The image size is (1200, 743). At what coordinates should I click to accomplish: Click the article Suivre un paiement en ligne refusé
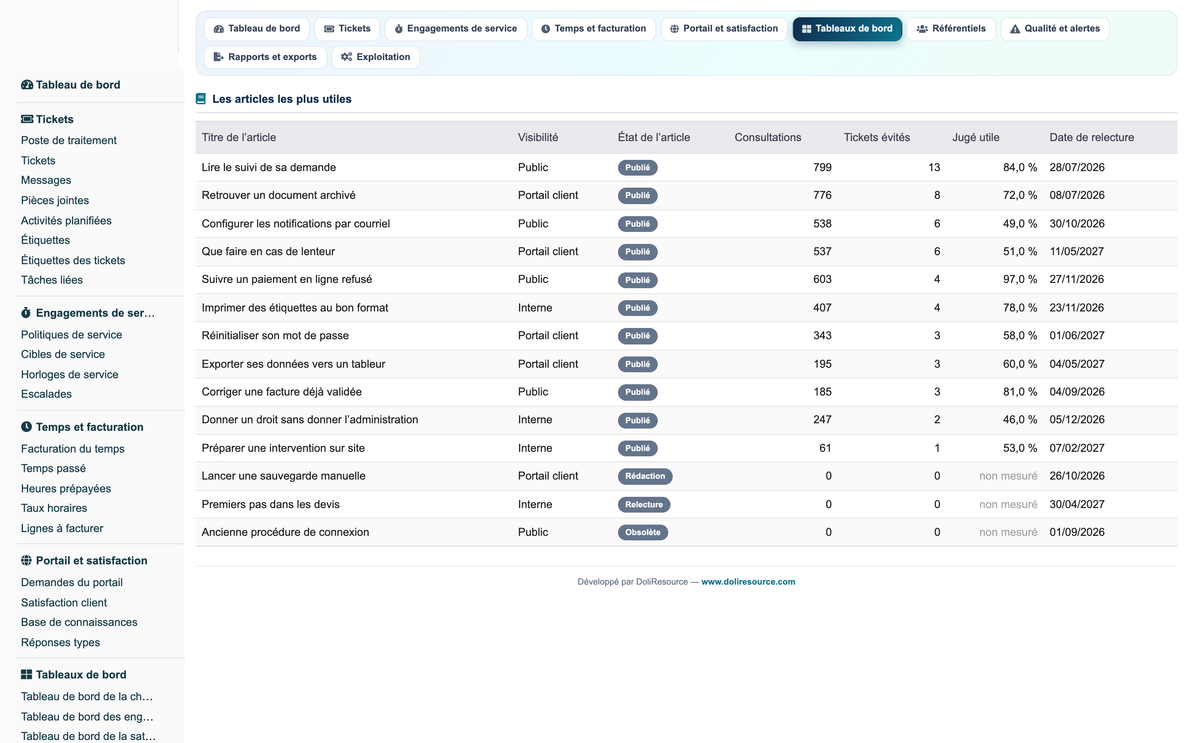pyautogui.click(x=287, y=280)
